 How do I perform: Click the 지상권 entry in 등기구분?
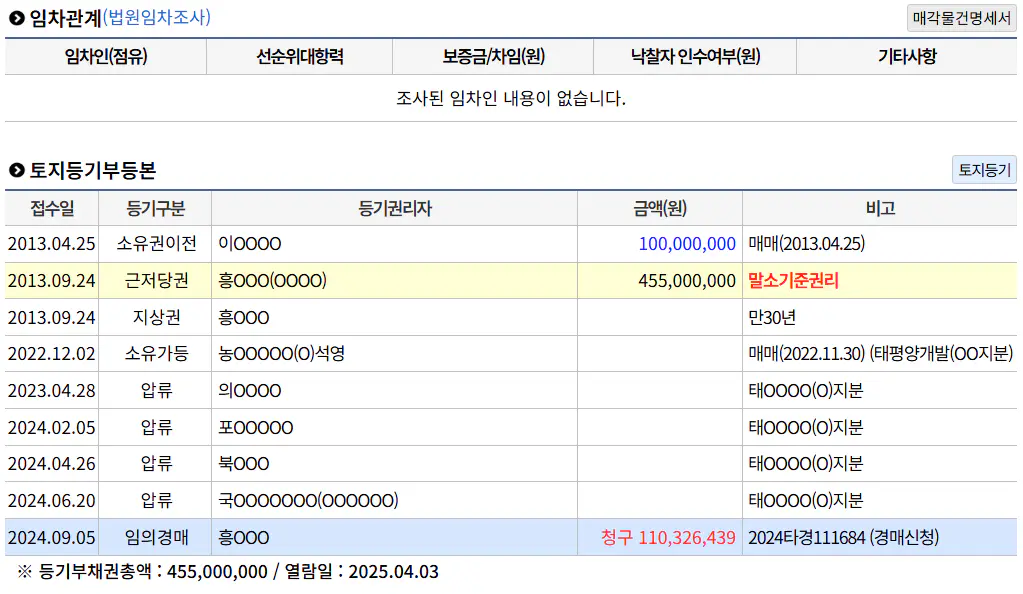click(x=156, y=318)
